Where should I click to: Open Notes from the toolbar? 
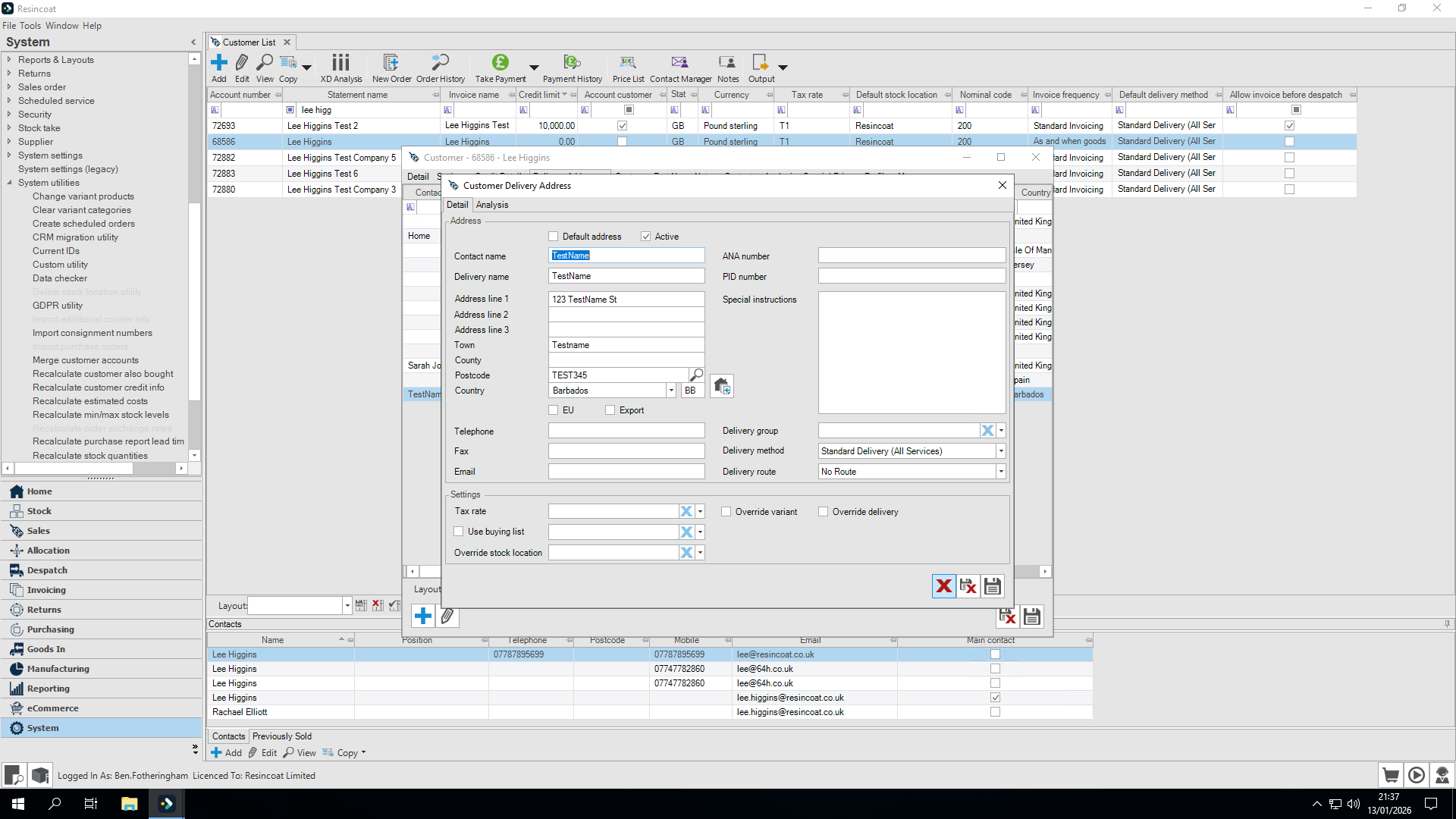coord(727,68)
